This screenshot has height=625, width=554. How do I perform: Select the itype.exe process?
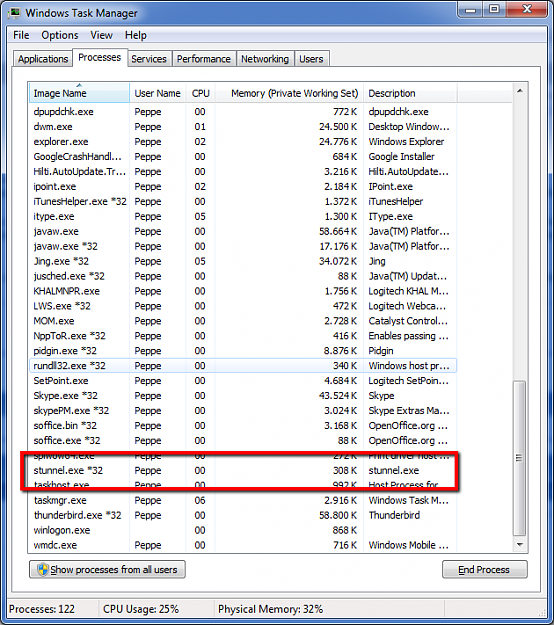243,216
